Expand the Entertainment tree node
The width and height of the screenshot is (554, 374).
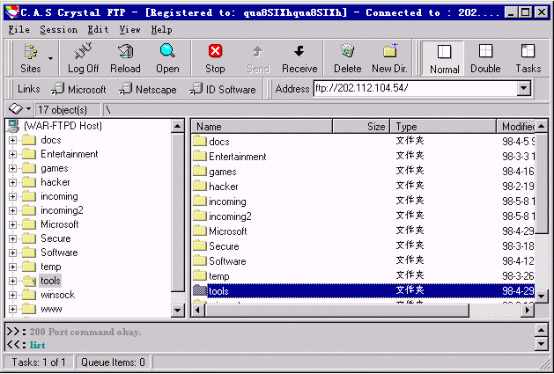(13, 154)
